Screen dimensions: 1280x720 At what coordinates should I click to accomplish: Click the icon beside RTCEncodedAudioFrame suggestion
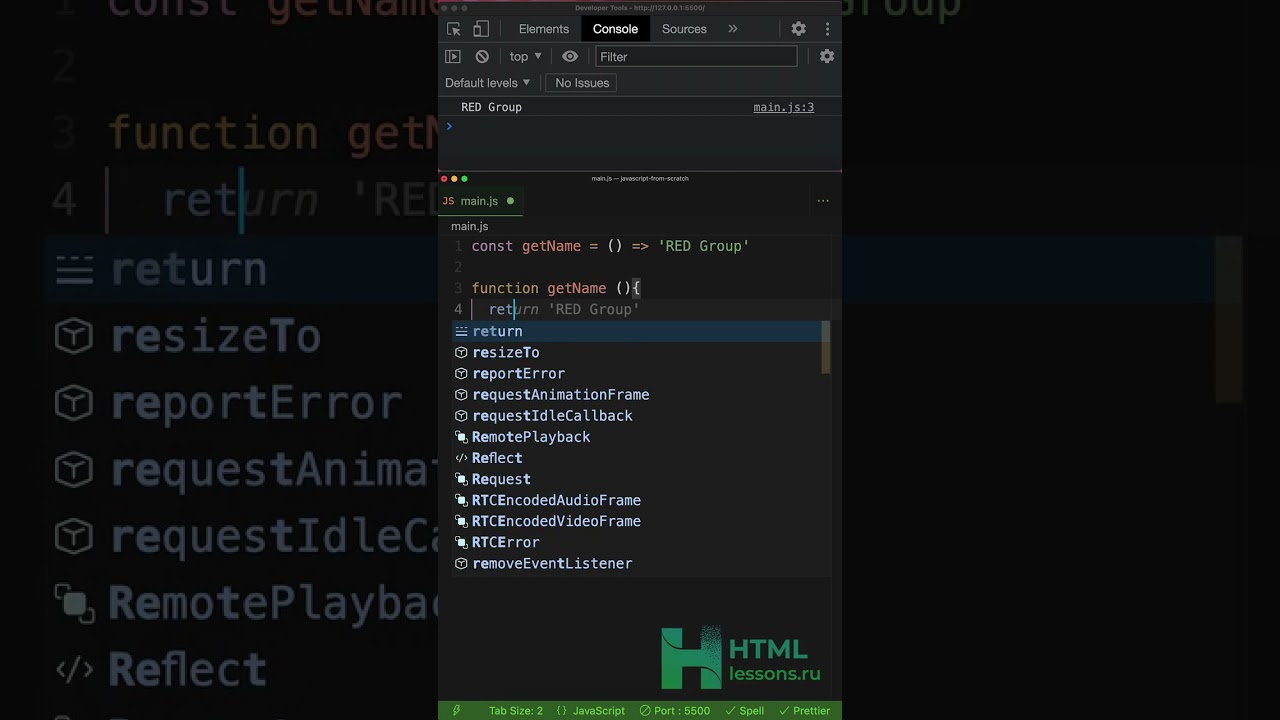(x=461, y=500)
